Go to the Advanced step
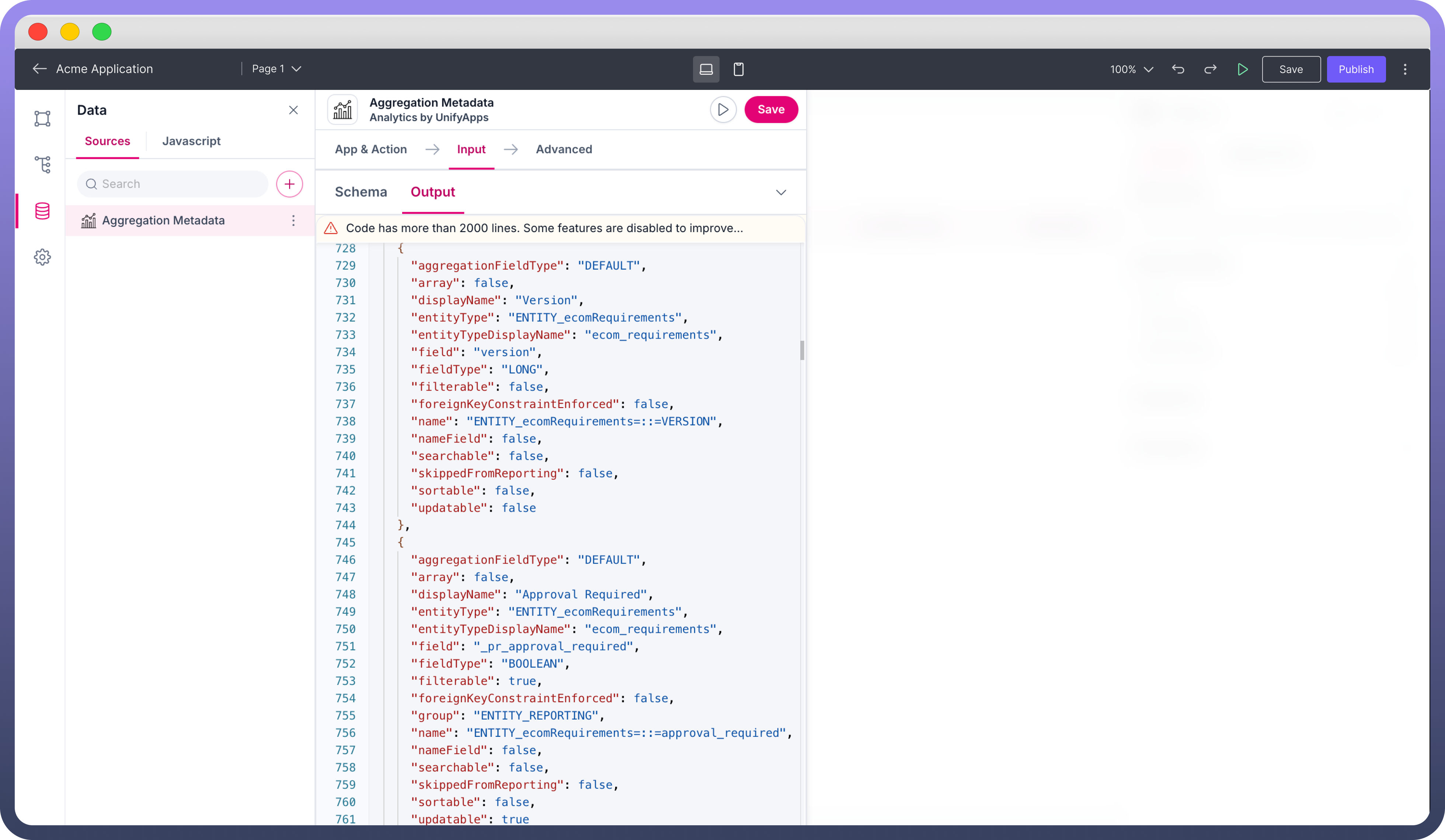 point(564,150)
